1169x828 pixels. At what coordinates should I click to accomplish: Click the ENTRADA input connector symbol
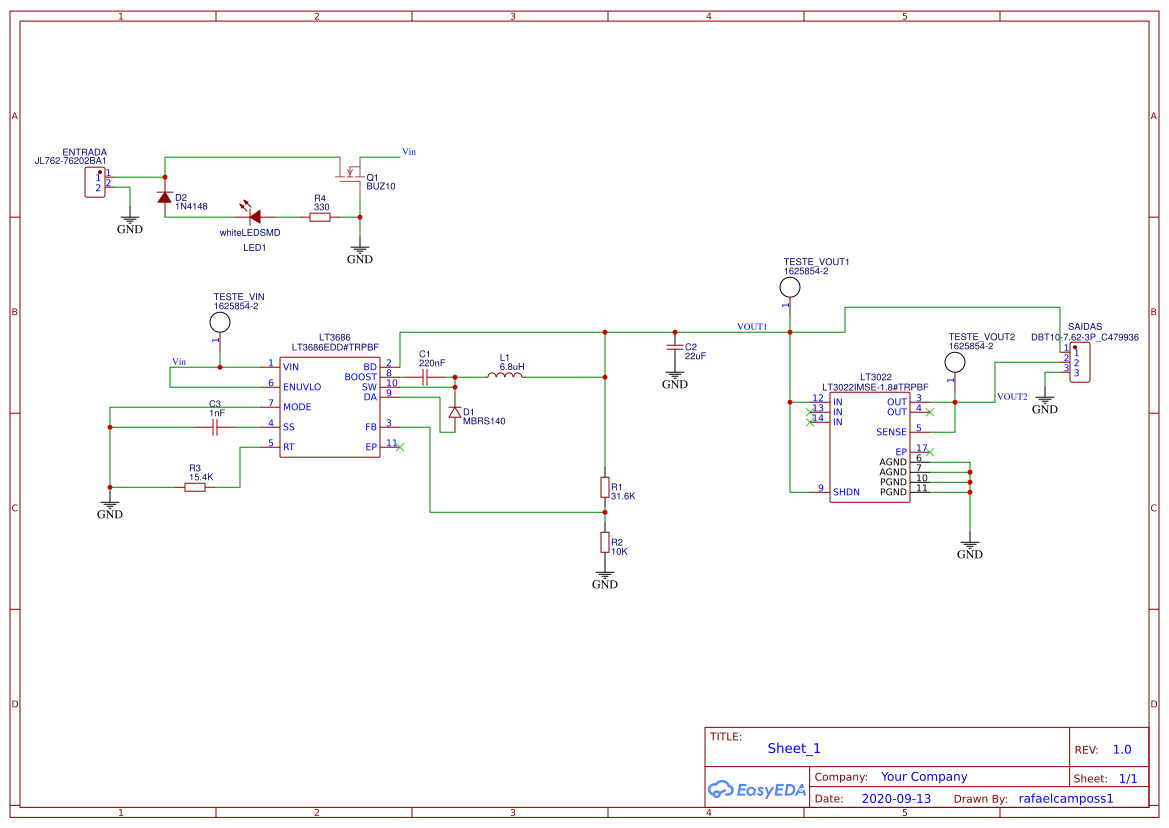95,182
